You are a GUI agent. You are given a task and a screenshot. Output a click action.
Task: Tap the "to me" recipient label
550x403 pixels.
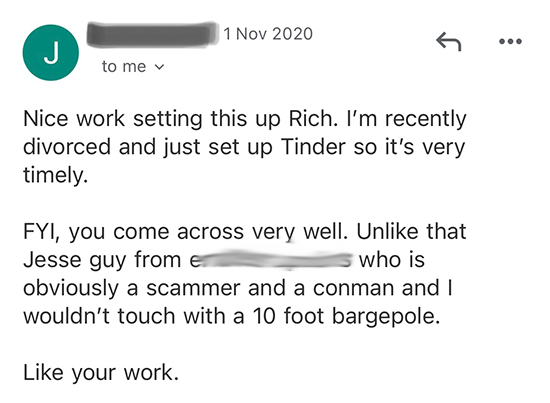124,66
